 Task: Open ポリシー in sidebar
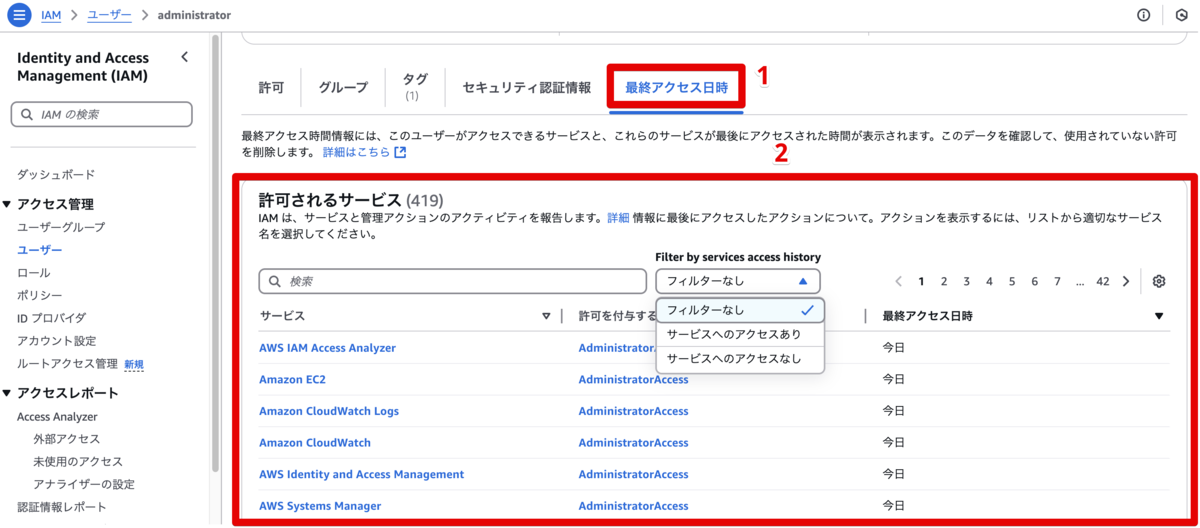(39, 295)
